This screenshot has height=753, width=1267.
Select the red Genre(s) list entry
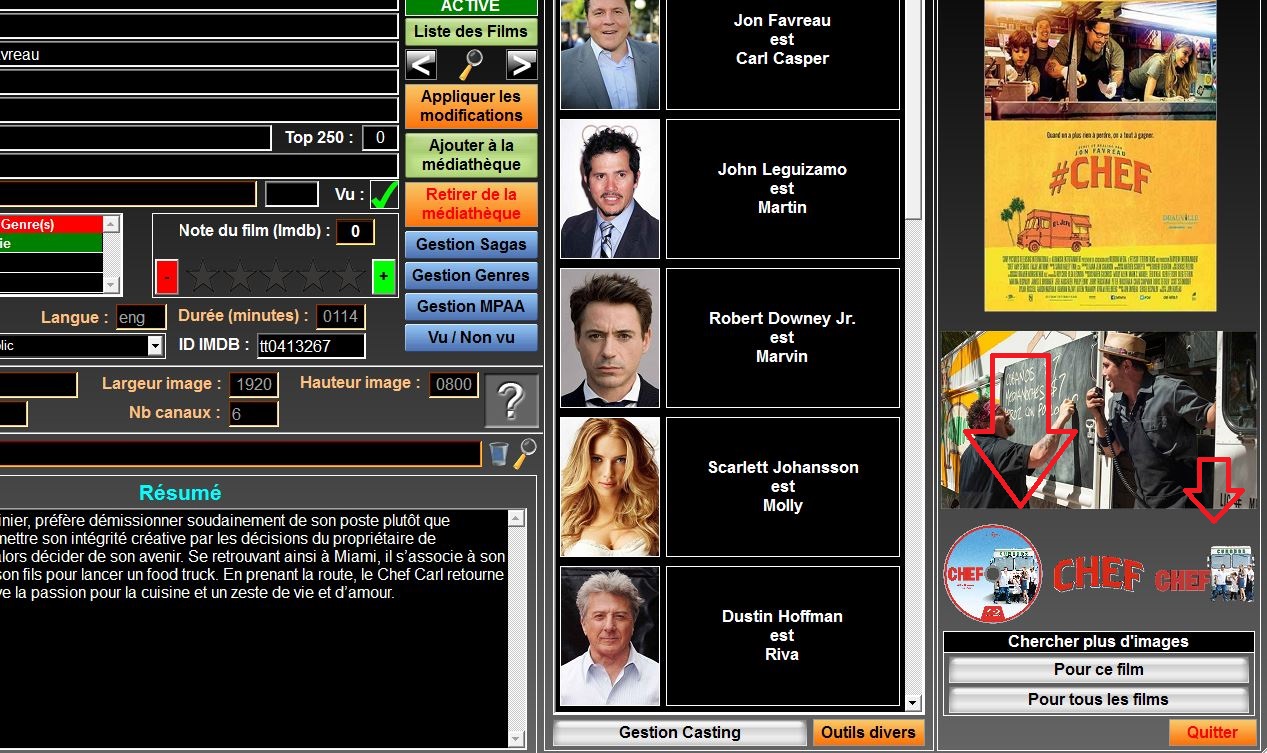(51, 224)
